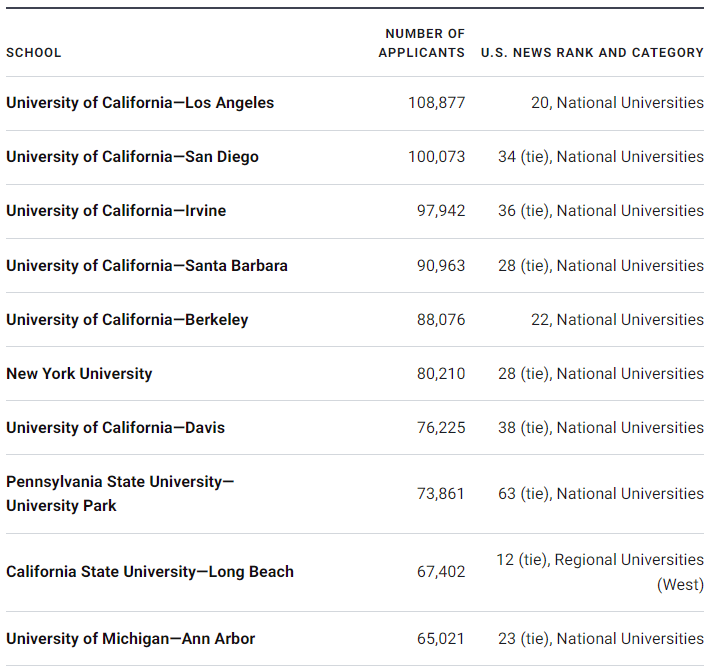Select the 100,073 applicants cell

click(x=436, y=157)
